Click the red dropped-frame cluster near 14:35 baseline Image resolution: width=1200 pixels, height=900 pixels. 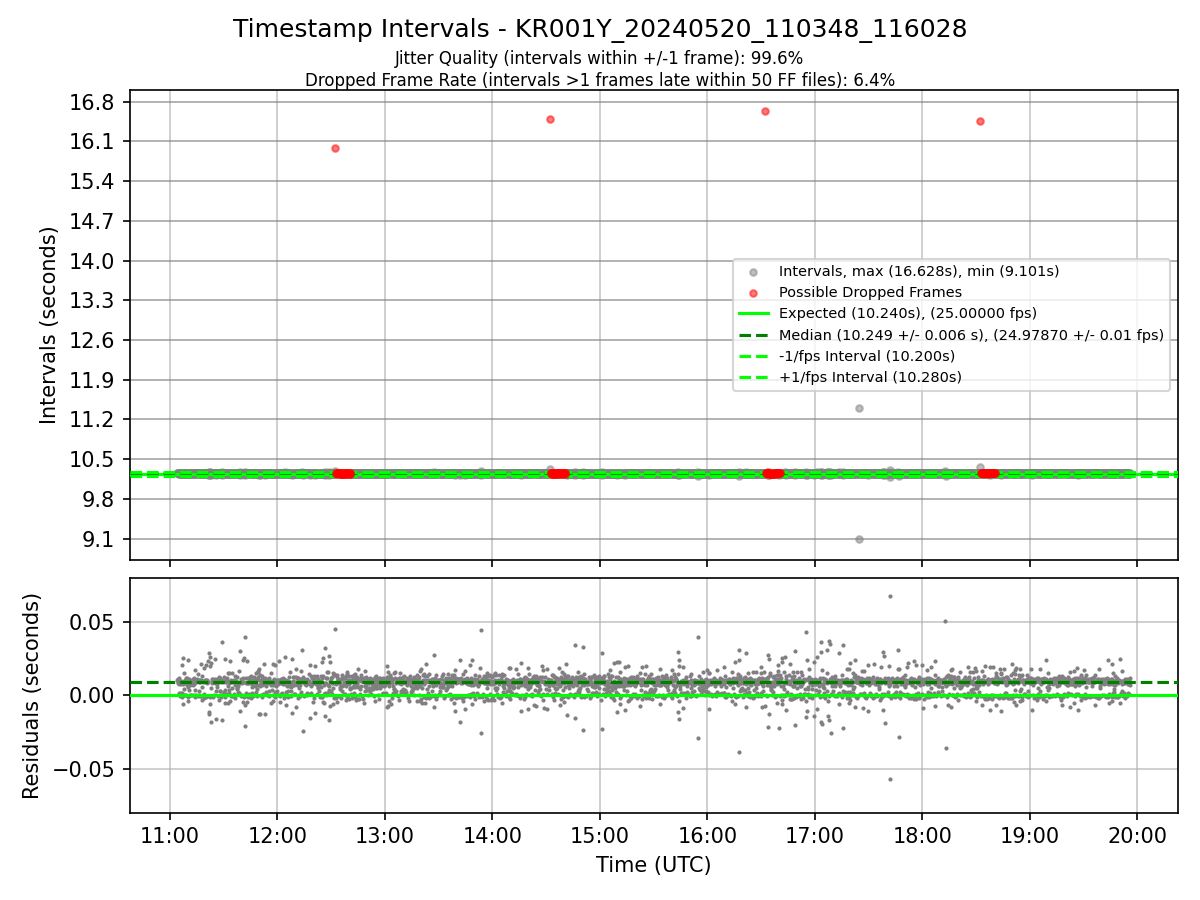558,473
